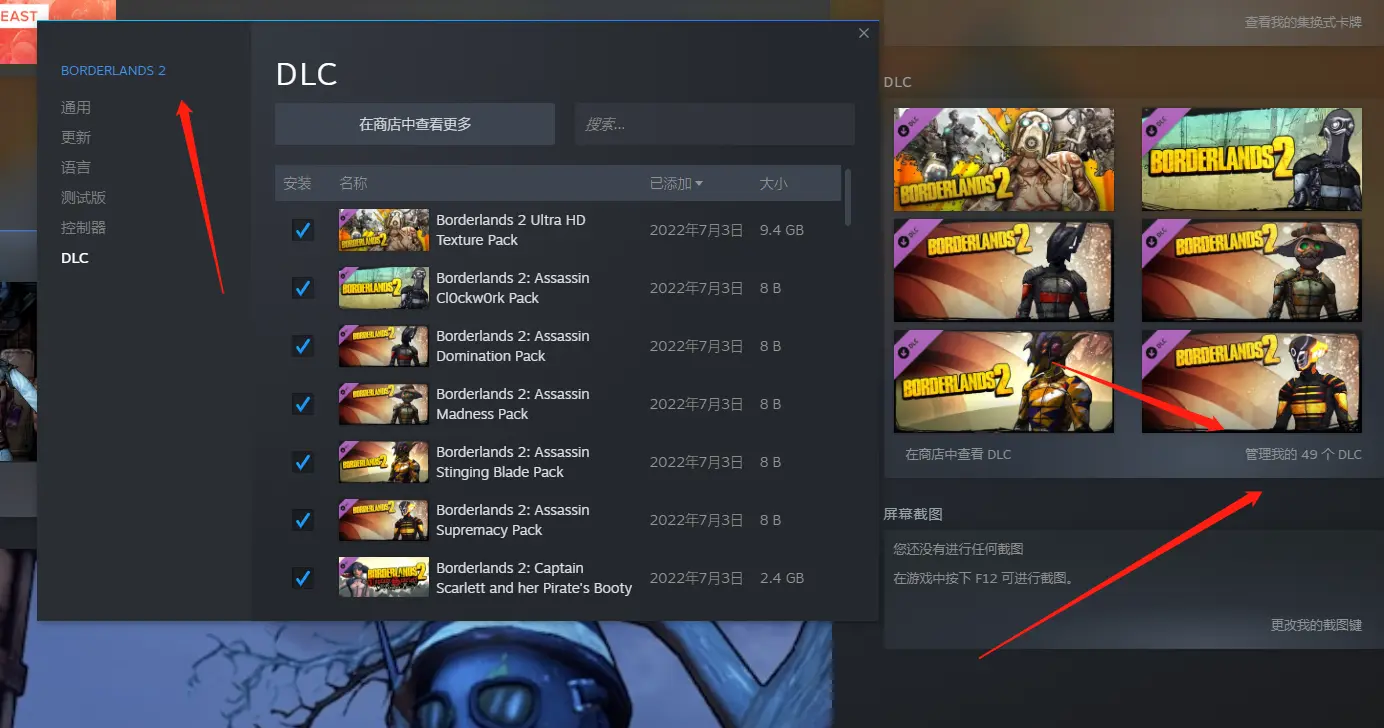Toggle Captain Scarlett DLC install checkbox
This screenshot has height=728, width=1384.
(x=302, y=578)
